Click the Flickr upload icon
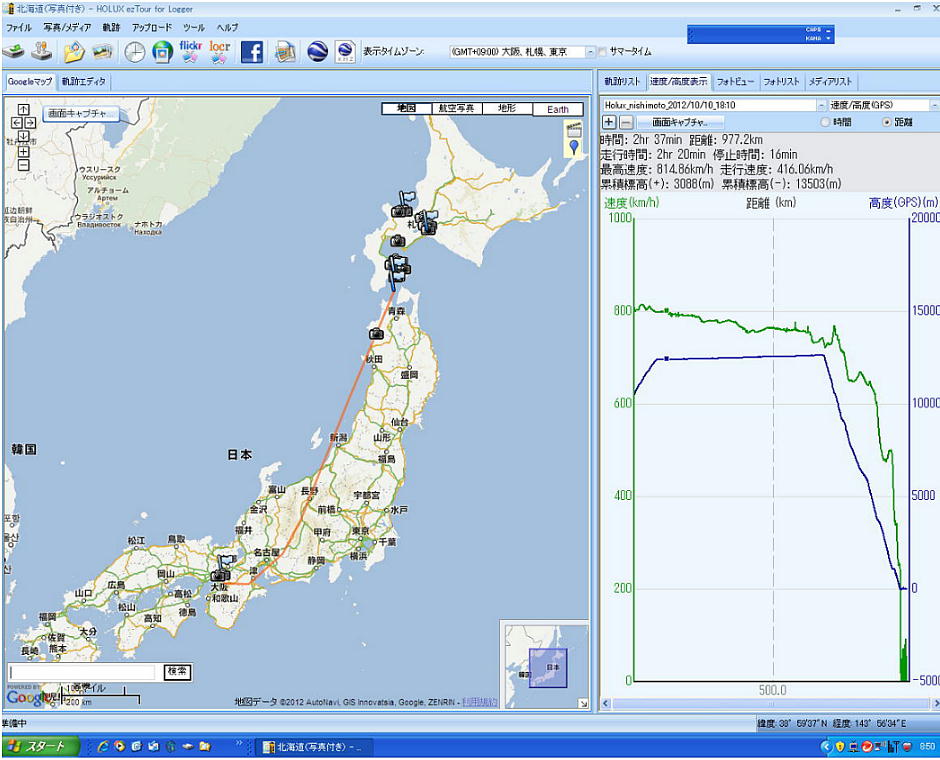The width and height of the screenshot is (940, 760). (x=190, y=51)
